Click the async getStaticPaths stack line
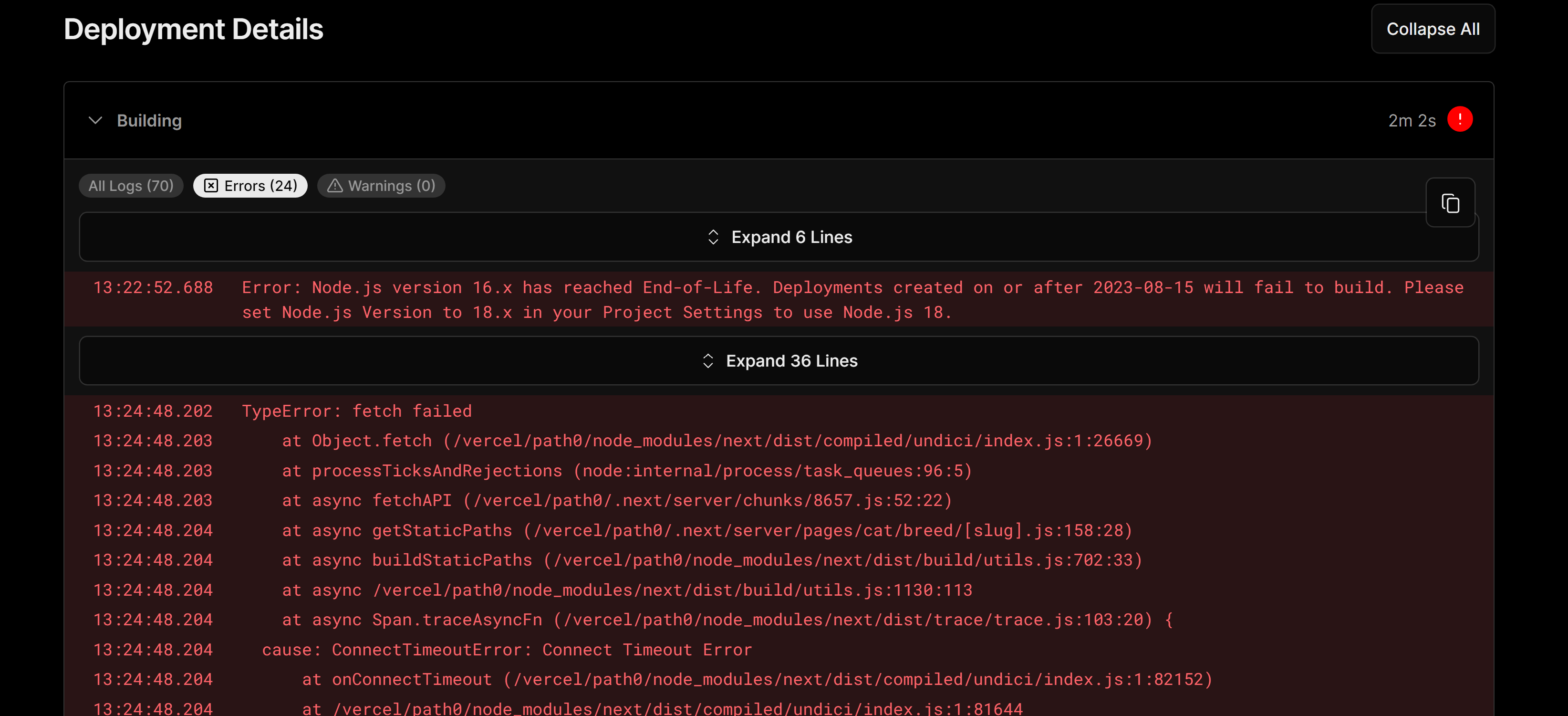This screenshot has height=716, width=1568. 706,530
